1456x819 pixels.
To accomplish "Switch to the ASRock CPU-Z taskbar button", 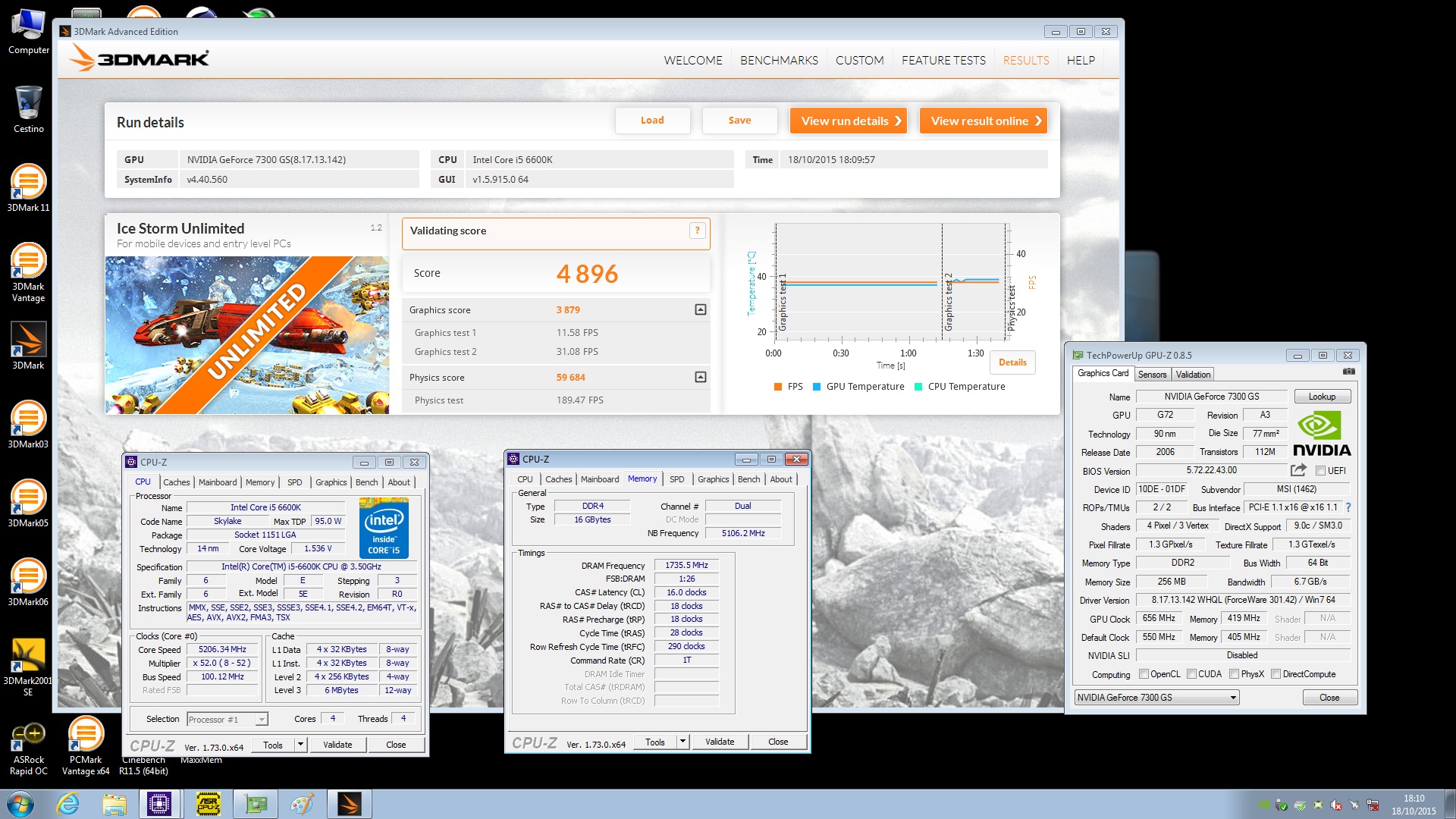I will click(x=208, y=804).
